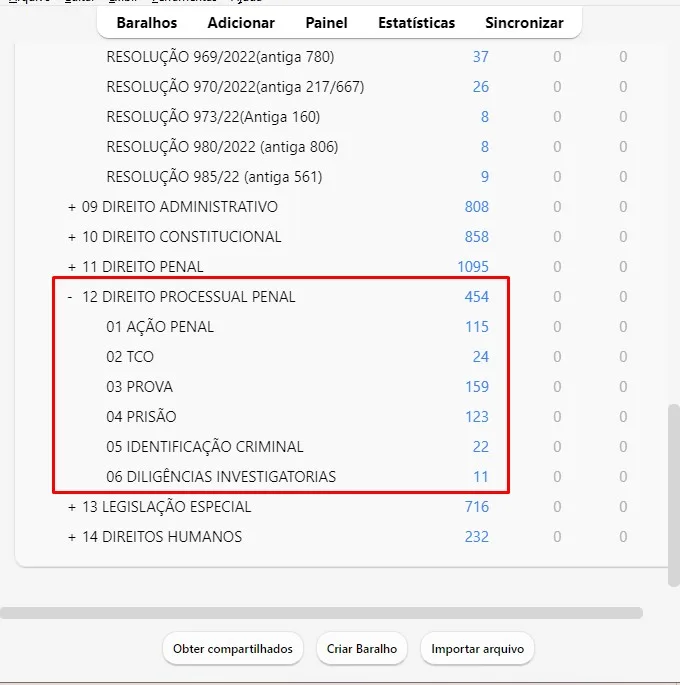Viewport: 680px width, 685px height.
Task: Expand the 09 DIREITO ADMINISTRATIVO deck
Action: [x=72, y=207]
